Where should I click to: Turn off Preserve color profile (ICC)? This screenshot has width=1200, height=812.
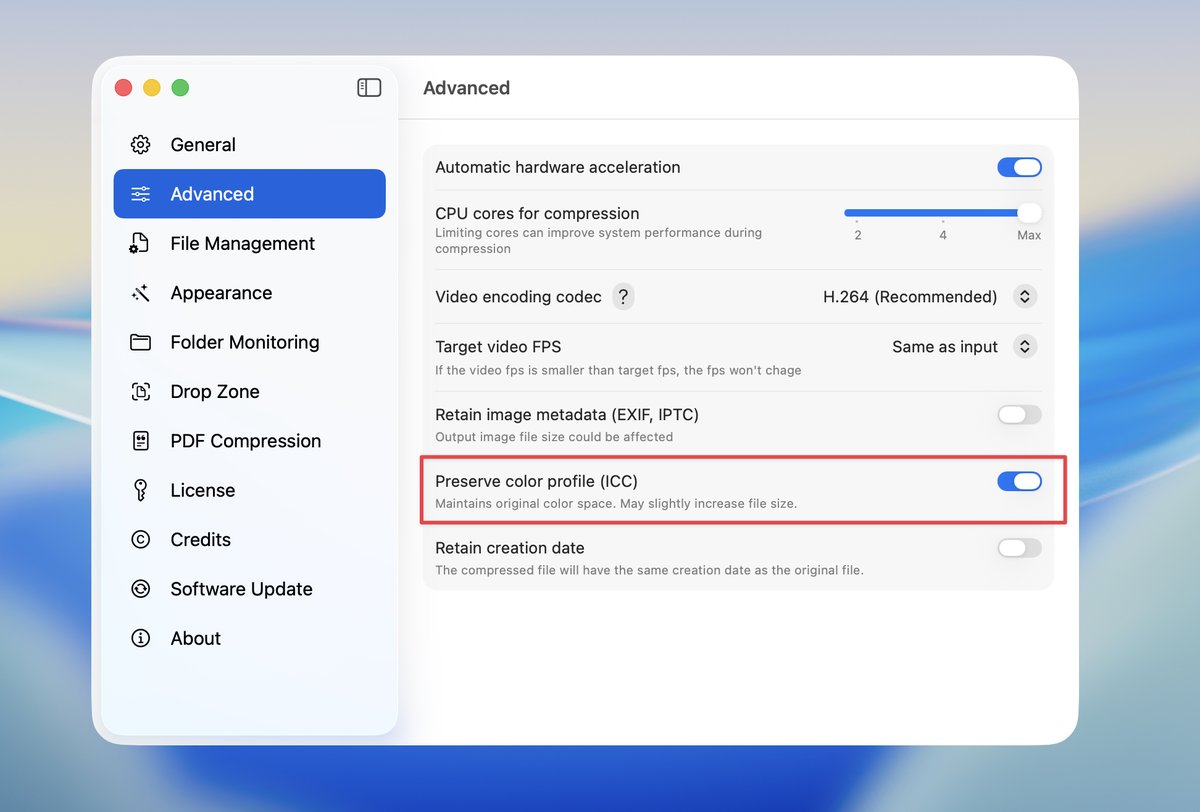(x=1019, y=482)
